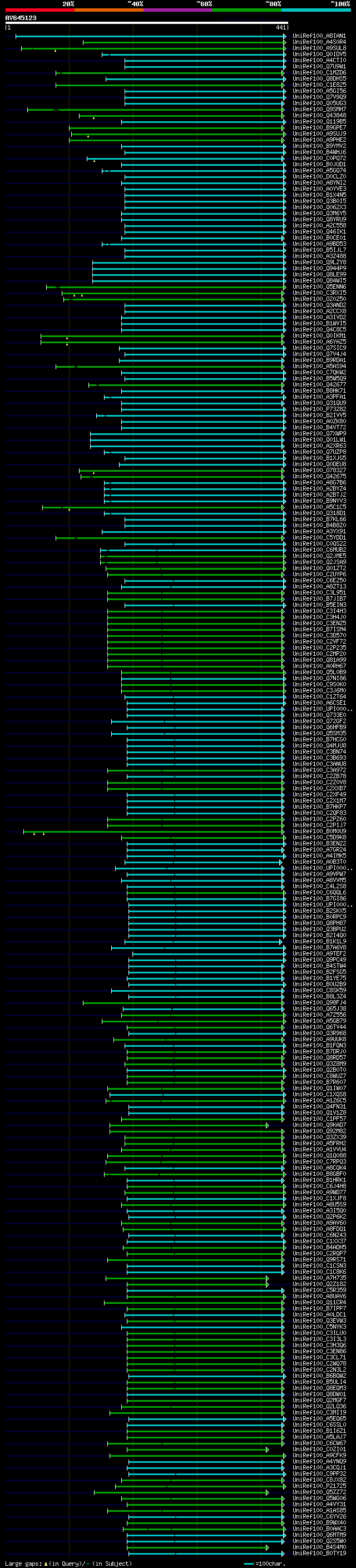Select the UniRef100_B7HKP7 entry

(x=319, y=807)
